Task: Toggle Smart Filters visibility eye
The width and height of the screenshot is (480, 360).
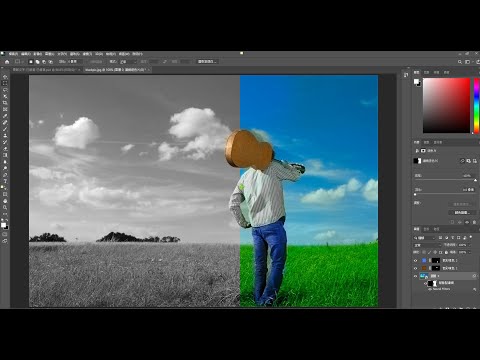Action: click(426, 283)
